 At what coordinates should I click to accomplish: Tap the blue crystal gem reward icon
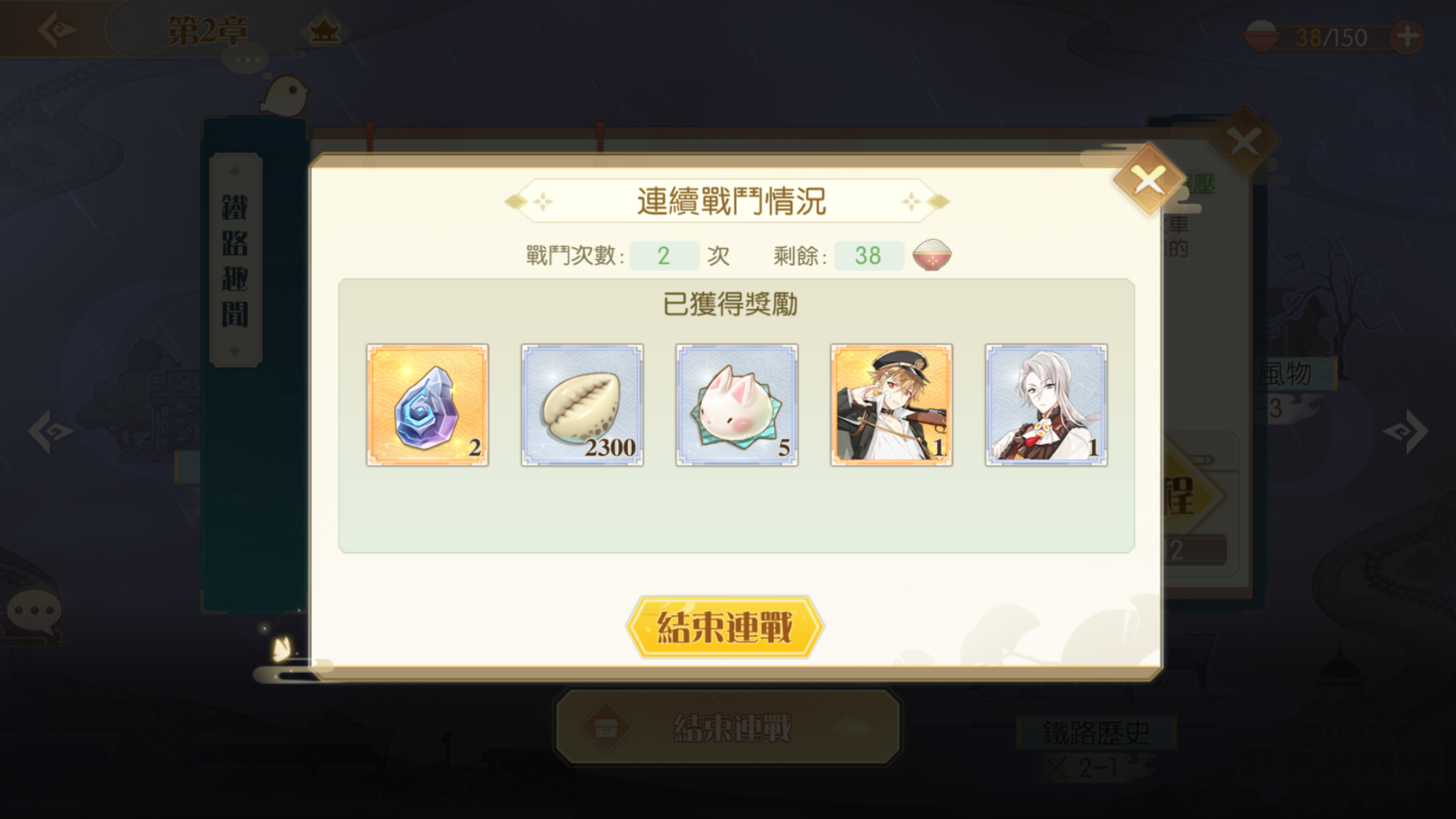(427, 405)
